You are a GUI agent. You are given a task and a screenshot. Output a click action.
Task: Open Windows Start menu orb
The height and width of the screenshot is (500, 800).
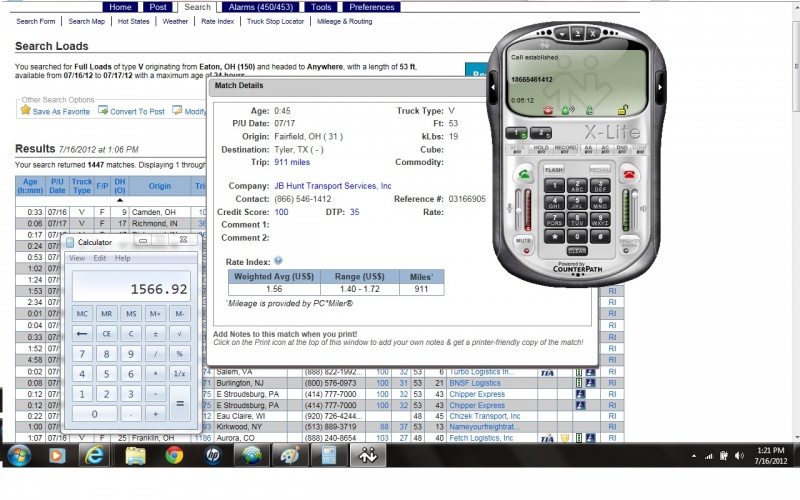pyautogui.click(x=19, y=456)
